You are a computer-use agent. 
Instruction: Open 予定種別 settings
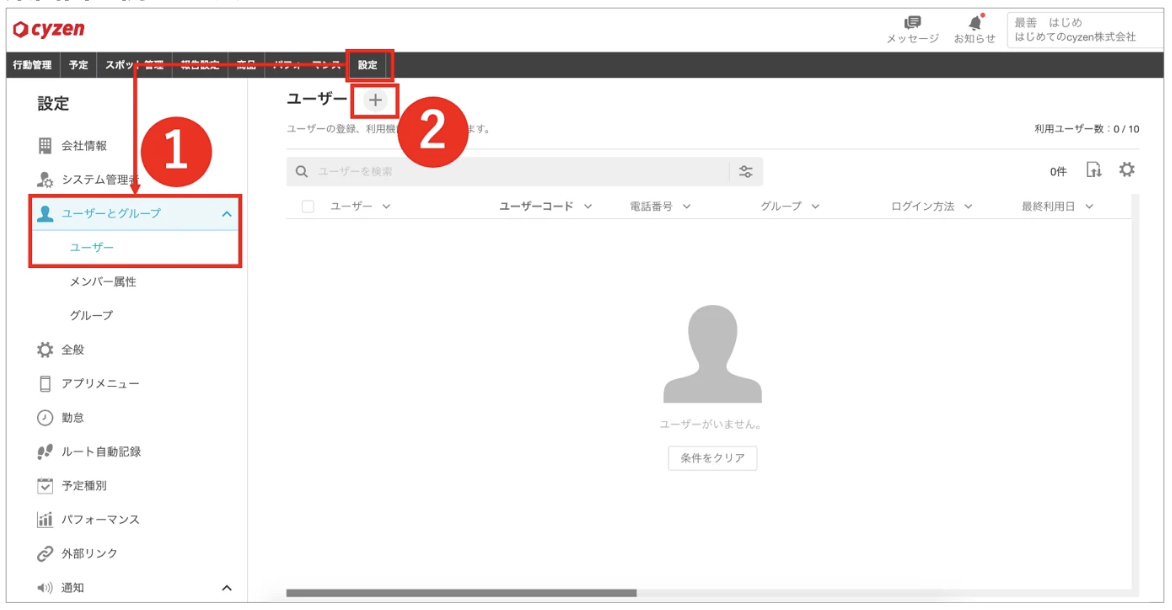point(84,485)
